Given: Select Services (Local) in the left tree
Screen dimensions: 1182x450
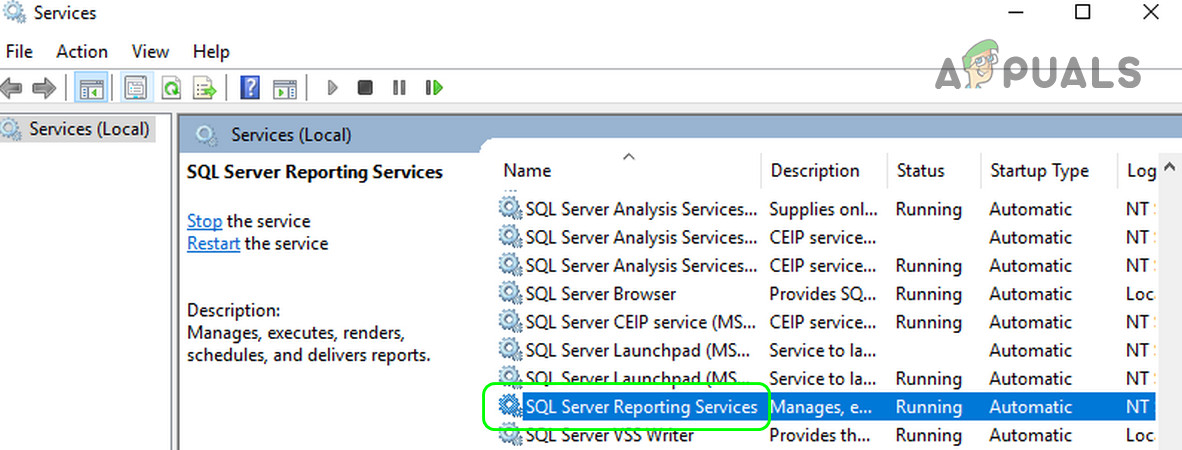Looking at the screenshot, I should [88, 129].
